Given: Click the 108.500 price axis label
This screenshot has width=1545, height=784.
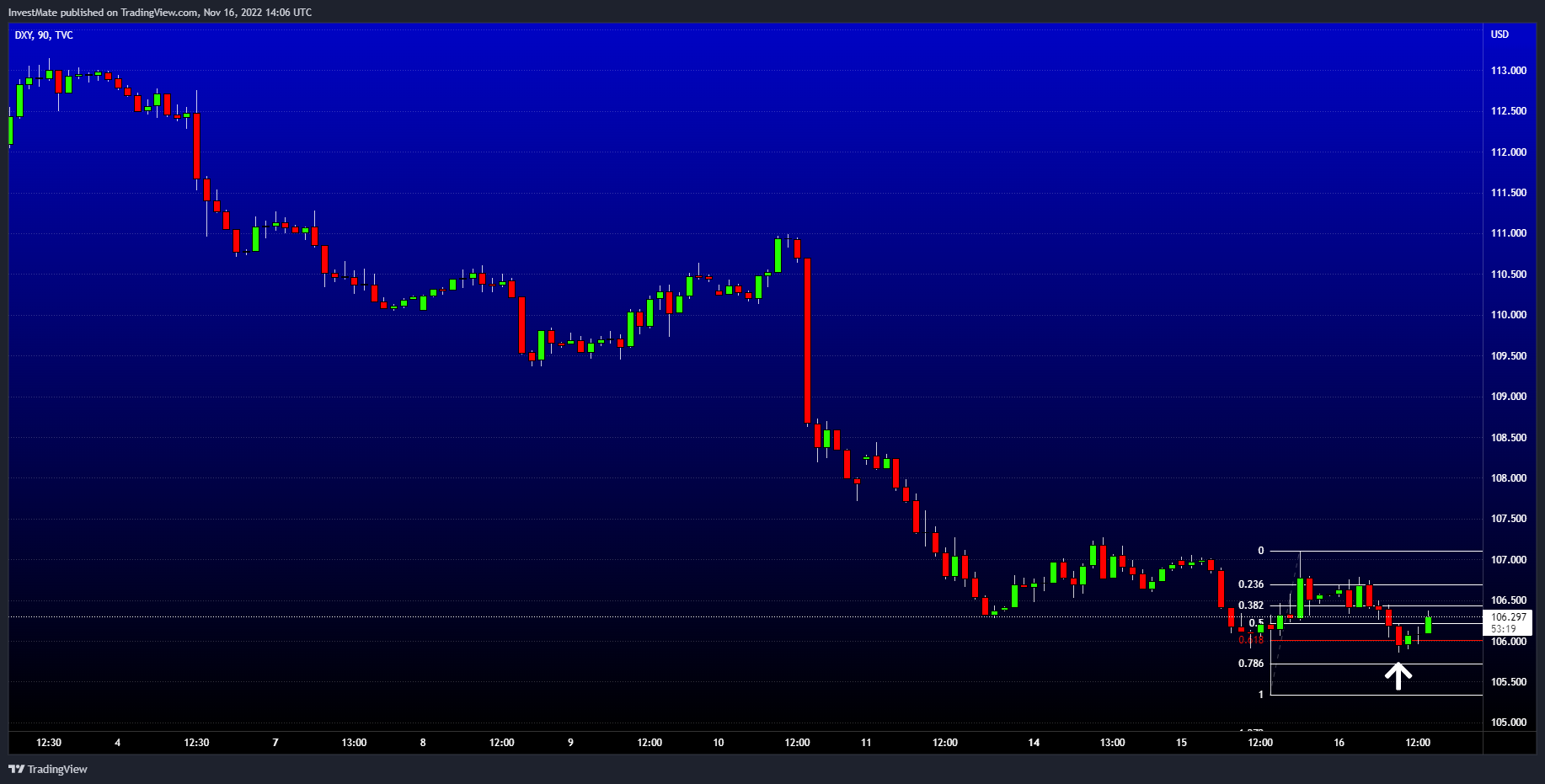Looking at the screenshot, I should click(1508, 438).
